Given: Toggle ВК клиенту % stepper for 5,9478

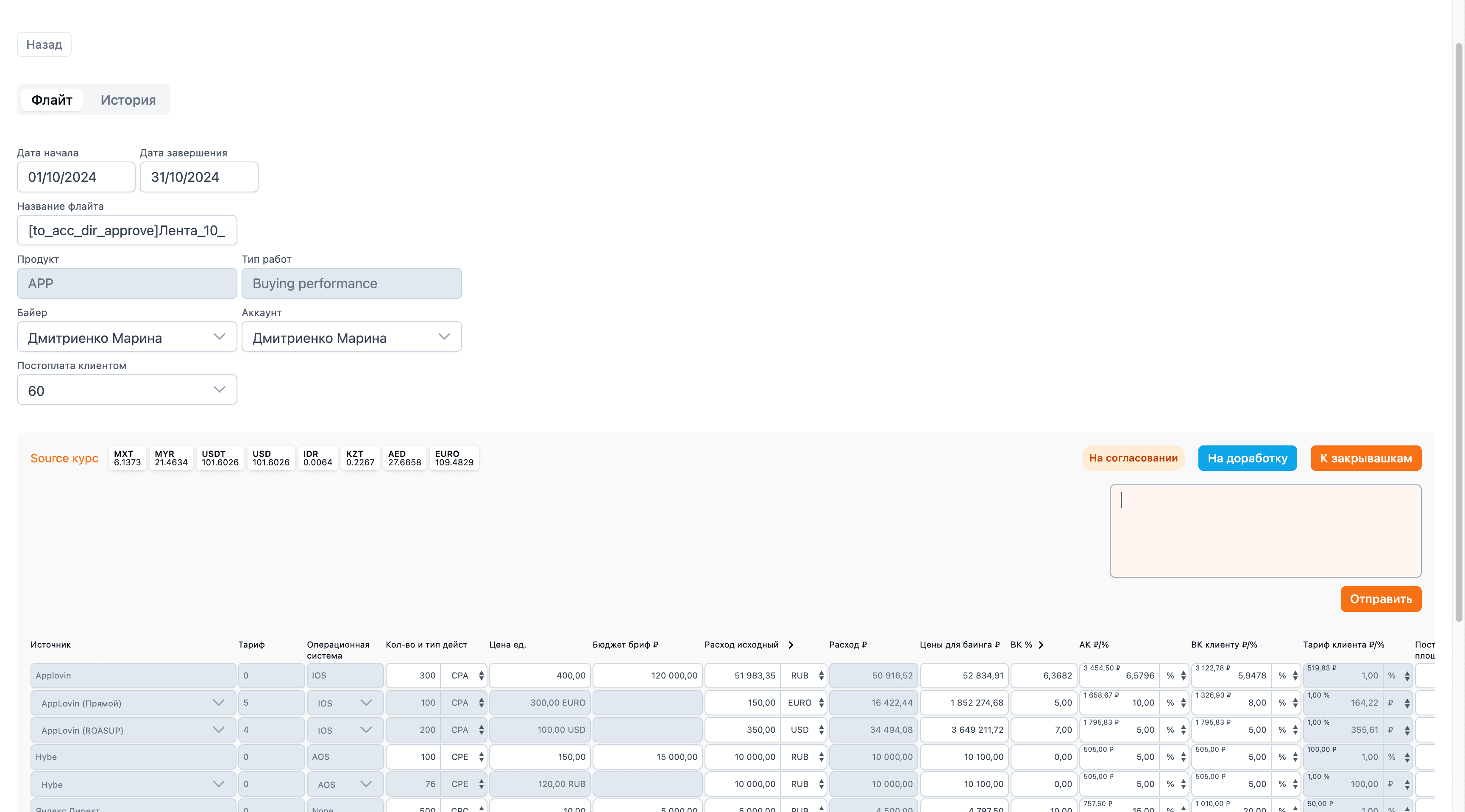Looking at the screenshot, I should (1295, 676).
